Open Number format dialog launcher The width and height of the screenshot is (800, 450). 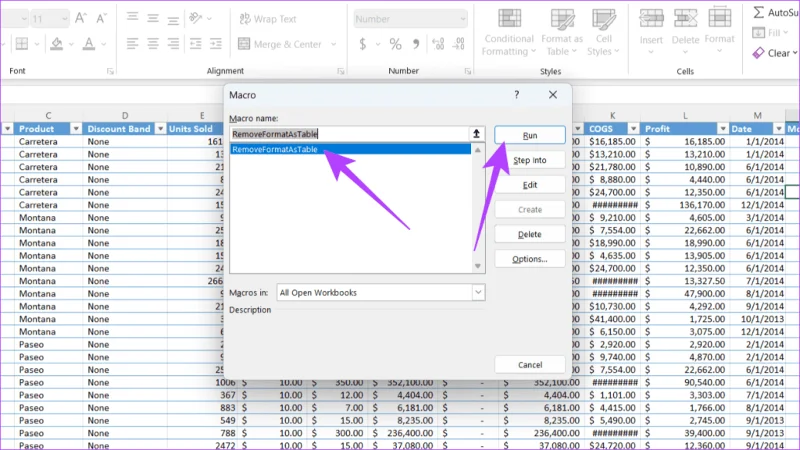click(467, 71)
